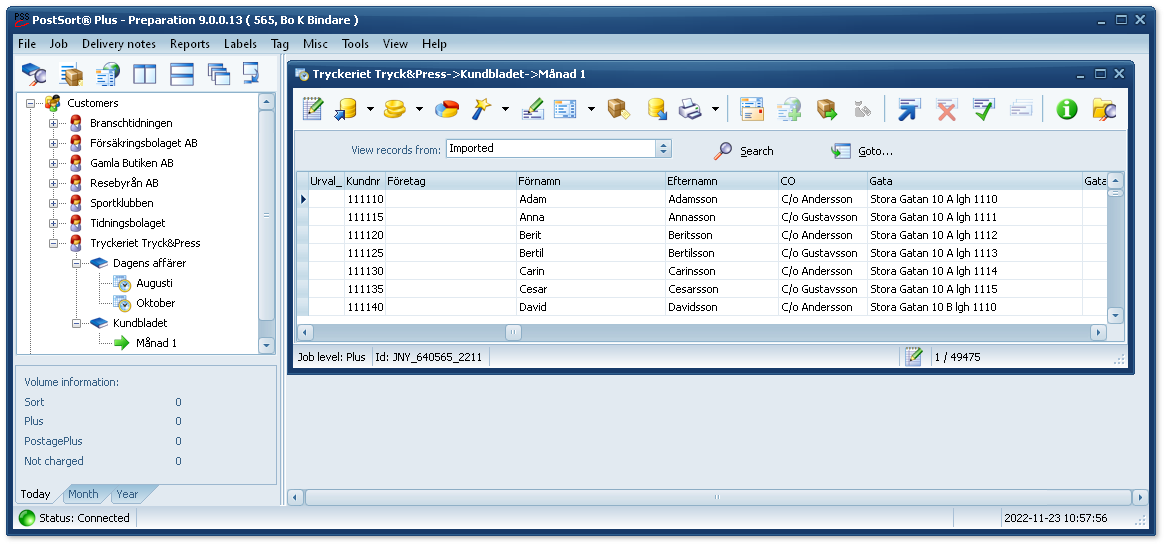Click the Search button

(x=744, y=151)
